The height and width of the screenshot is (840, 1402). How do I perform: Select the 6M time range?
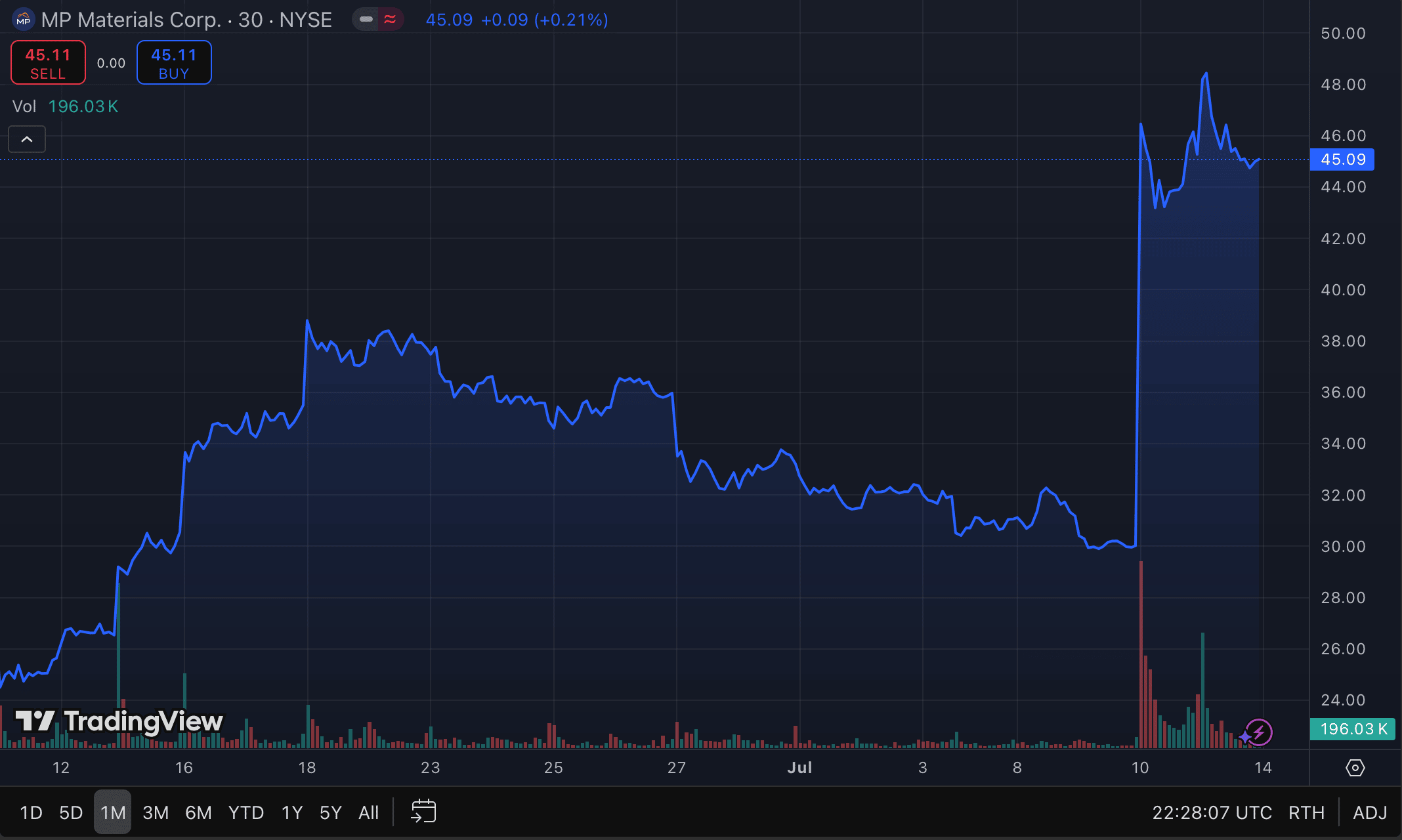click(x=198, y=812)
